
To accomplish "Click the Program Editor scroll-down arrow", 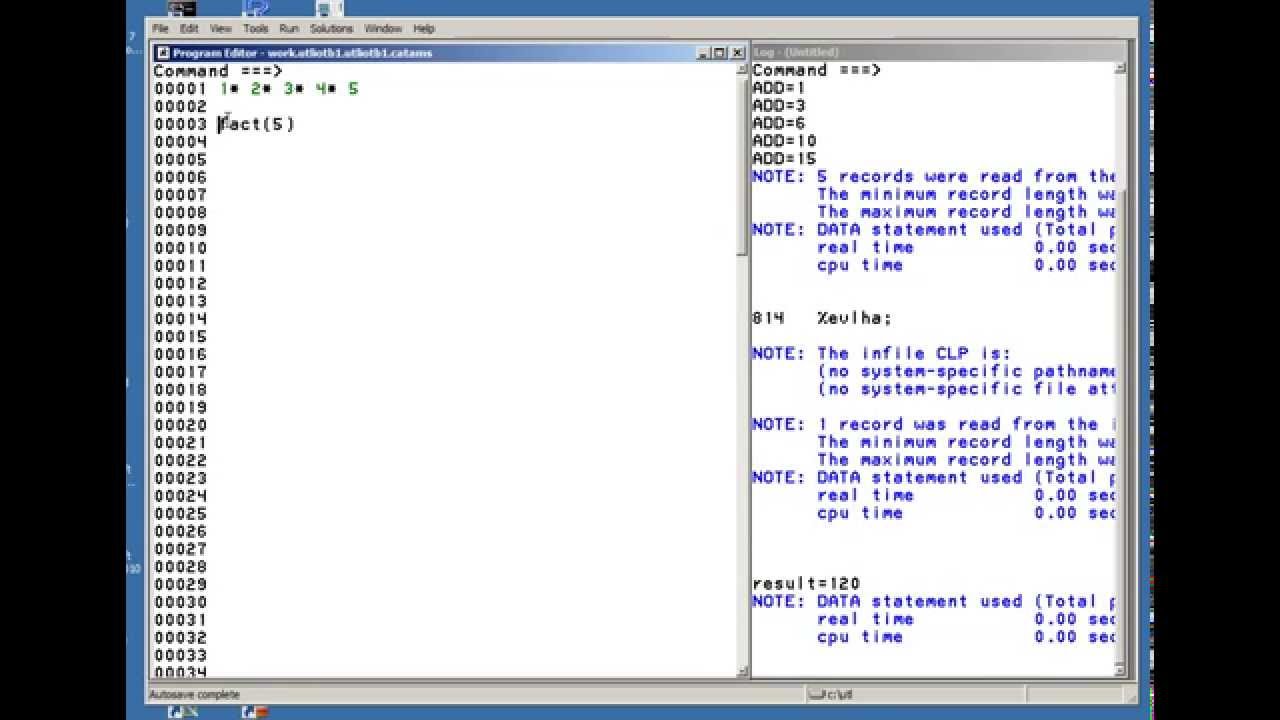I will [742, 671].
